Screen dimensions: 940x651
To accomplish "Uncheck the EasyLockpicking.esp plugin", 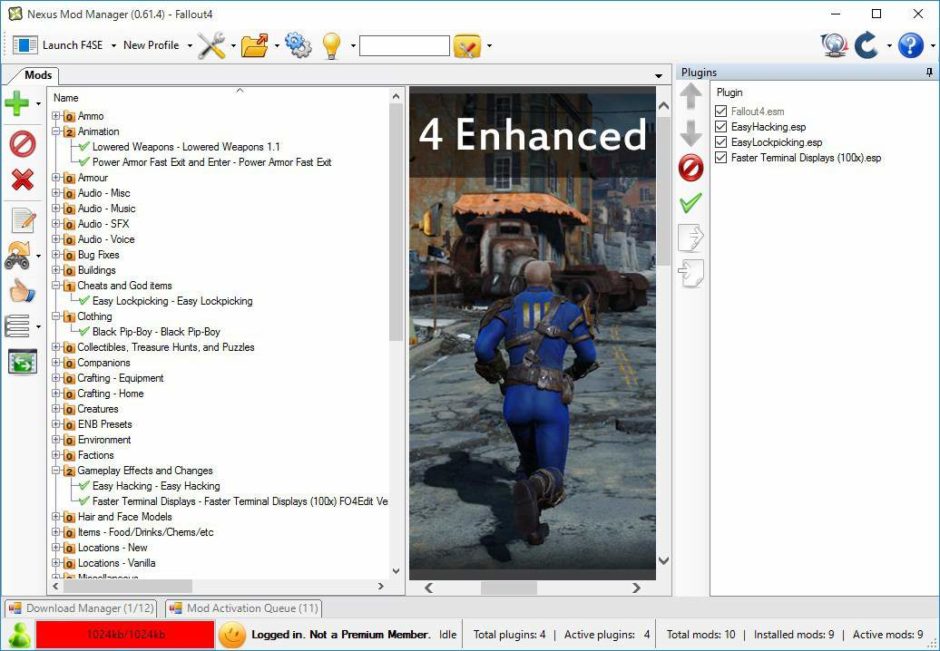I will pyautogui.click(x=721, y=141).
